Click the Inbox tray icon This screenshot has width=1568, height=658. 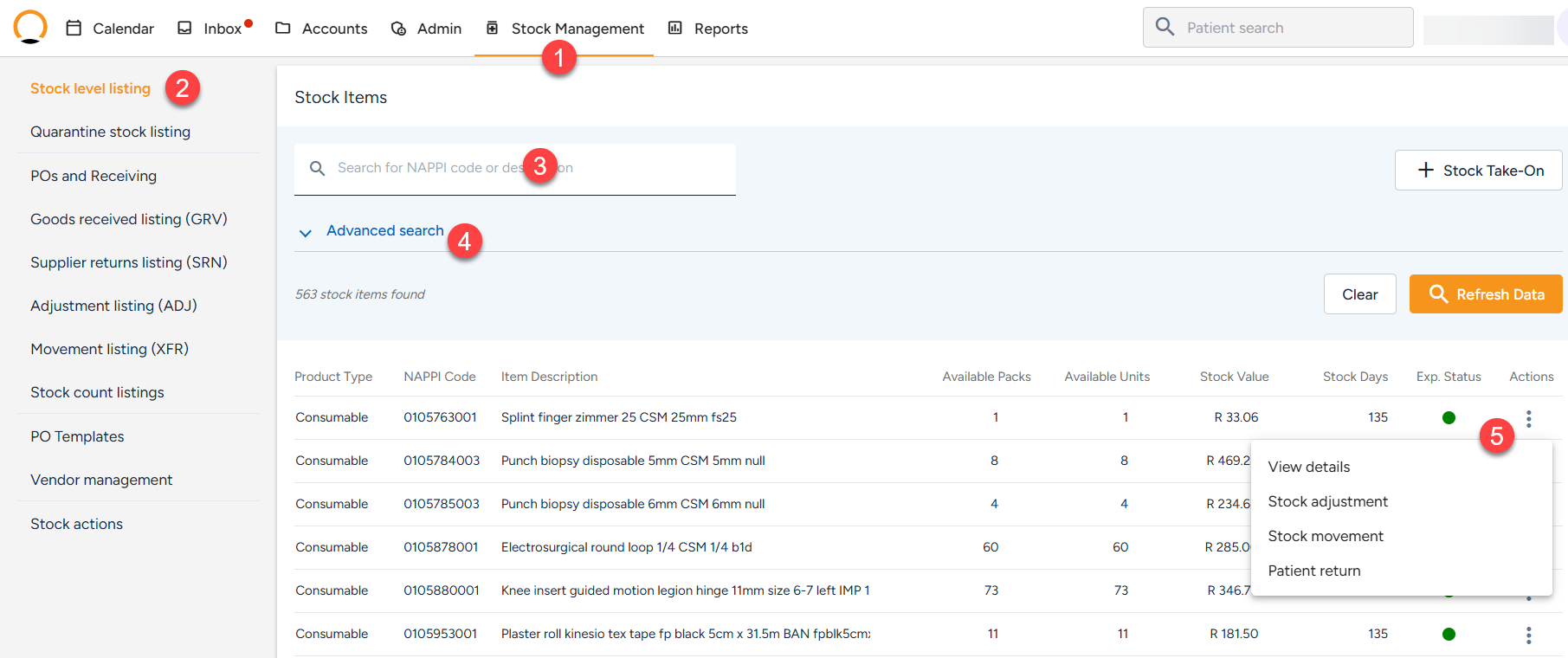184,29
